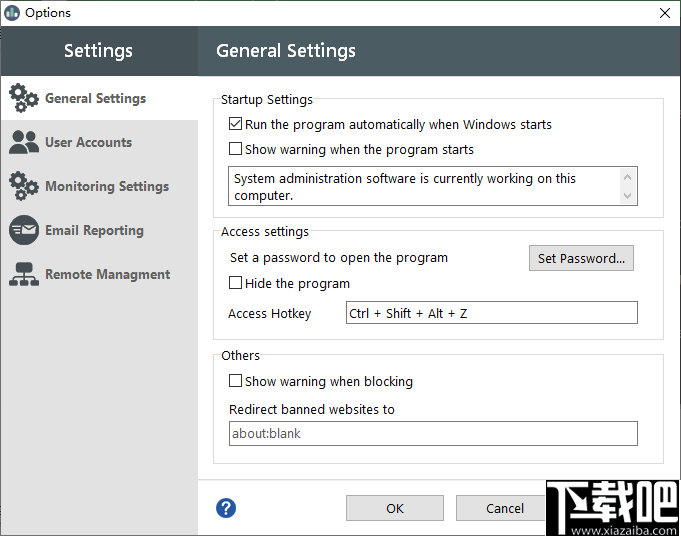This screenshot has width=681, height=536.
Task: Confirm settings with the OK button
Action: (x=395, y=508)
